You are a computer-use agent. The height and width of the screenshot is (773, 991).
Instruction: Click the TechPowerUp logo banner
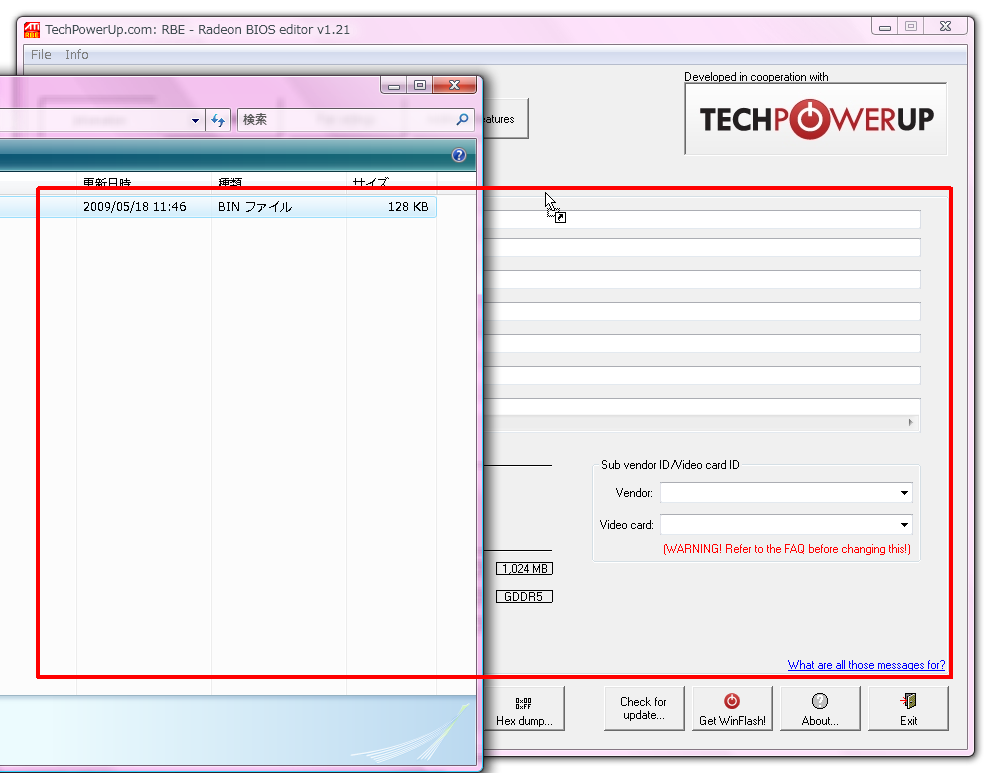[815, 119]
